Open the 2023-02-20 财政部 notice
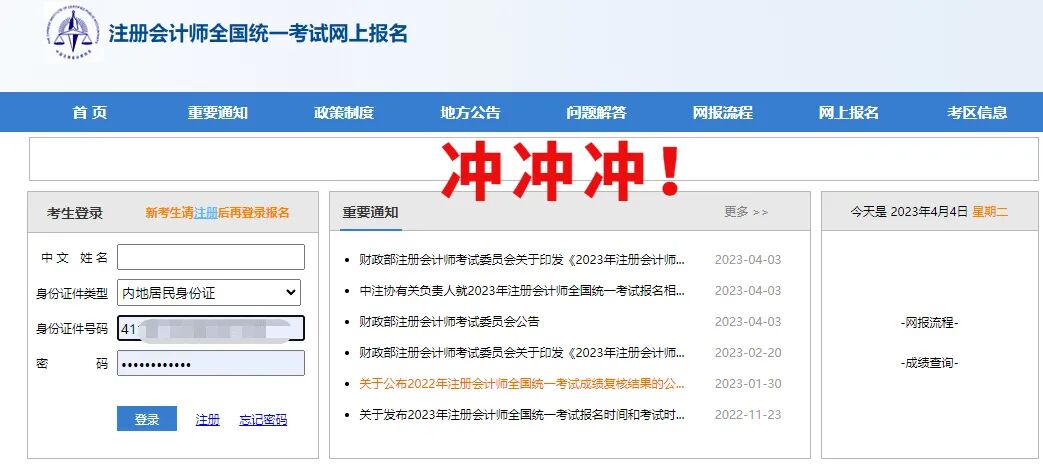The image size is (1043, 466). click(522, 352)
